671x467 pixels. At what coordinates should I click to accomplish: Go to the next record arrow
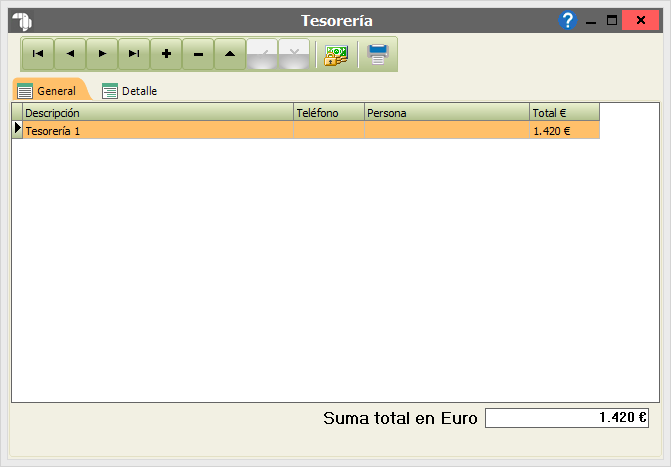point(102,54)
